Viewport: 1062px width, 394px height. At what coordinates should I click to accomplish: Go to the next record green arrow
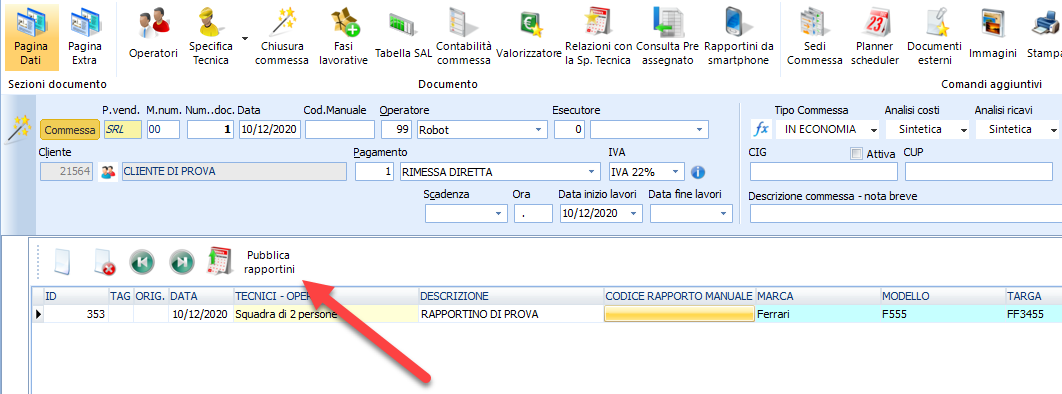pyautogui.click(x=182, y=262)
